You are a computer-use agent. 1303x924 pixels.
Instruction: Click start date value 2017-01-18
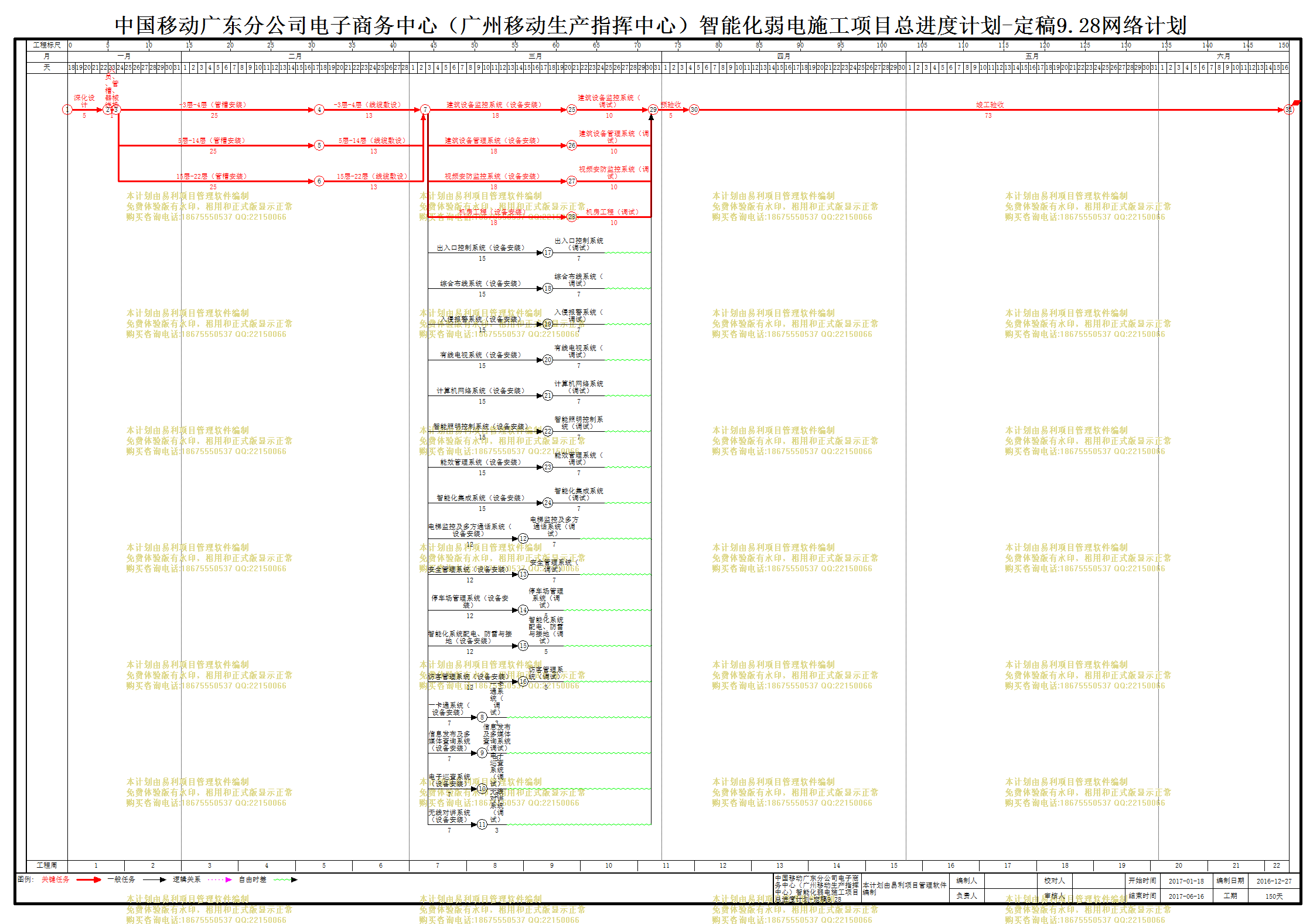(x=1186, y=881)
